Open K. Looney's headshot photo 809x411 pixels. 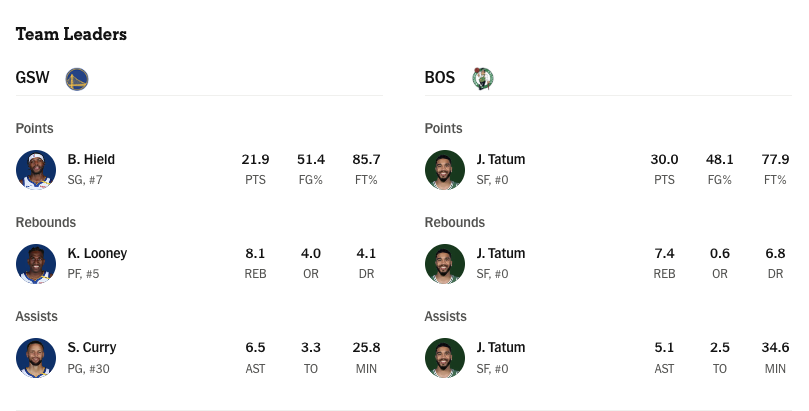36,264
